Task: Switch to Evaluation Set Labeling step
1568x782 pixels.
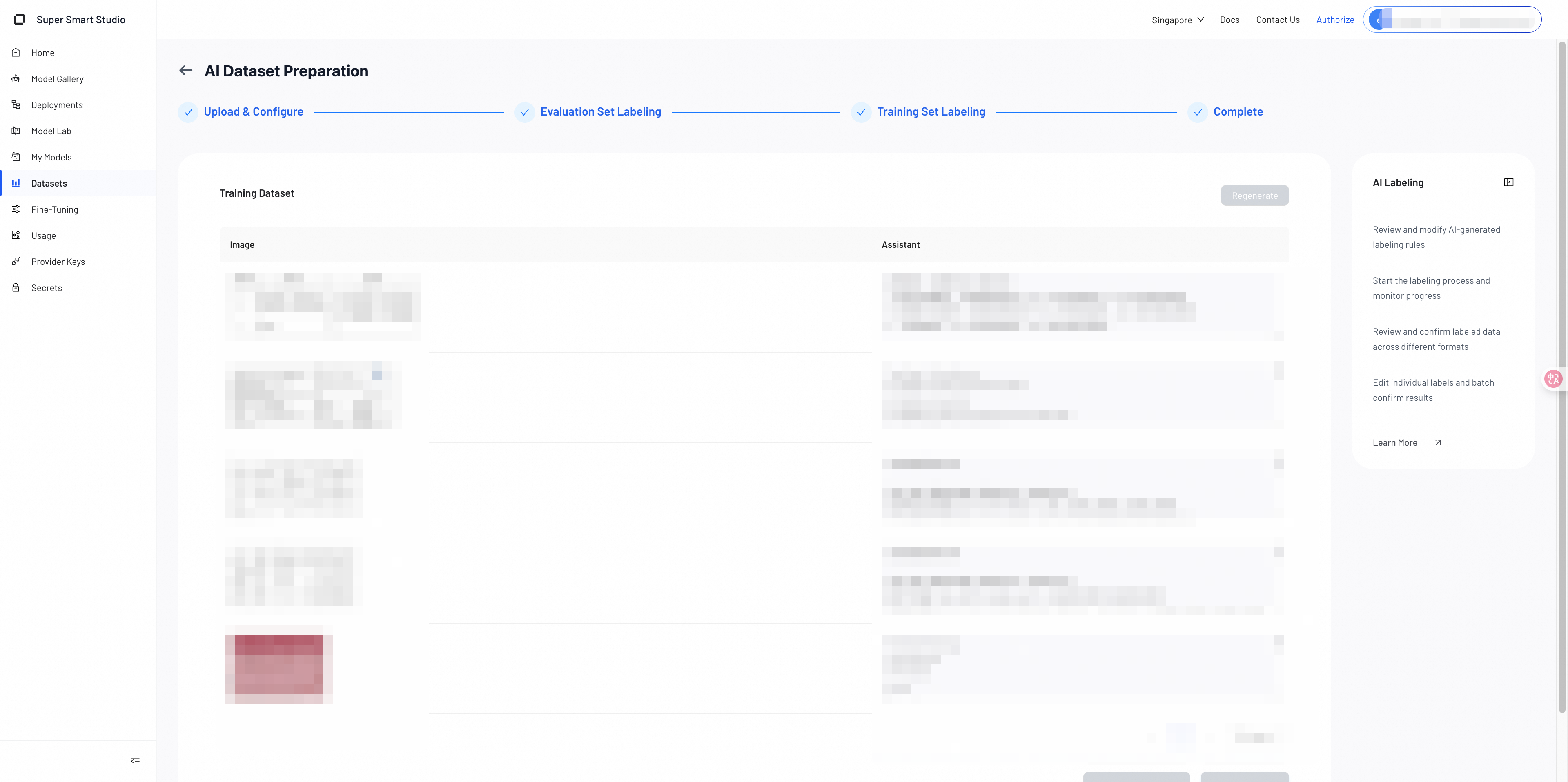Action: [600, 111]
